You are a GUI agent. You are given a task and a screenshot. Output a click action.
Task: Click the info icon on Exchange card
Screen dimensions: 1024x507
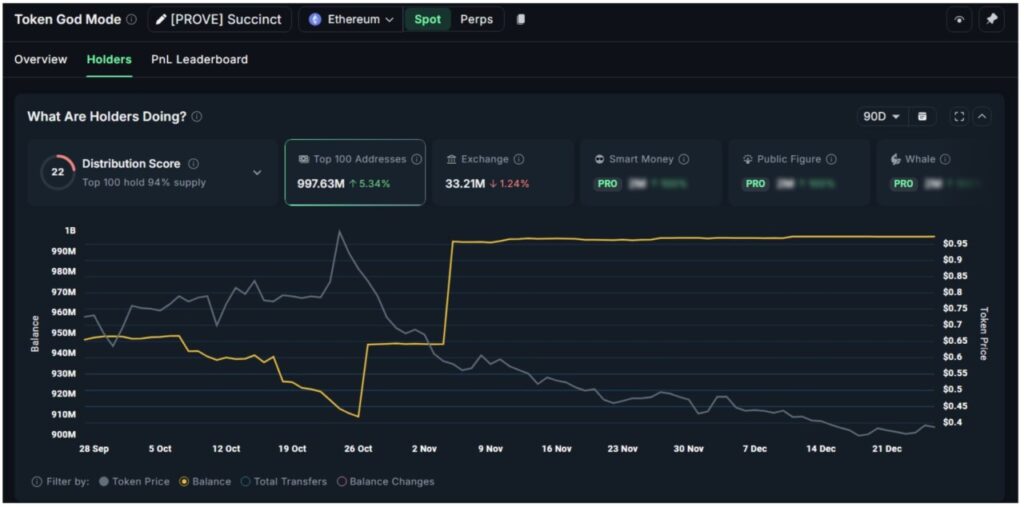pyautogui.click(x=519, y=160)
